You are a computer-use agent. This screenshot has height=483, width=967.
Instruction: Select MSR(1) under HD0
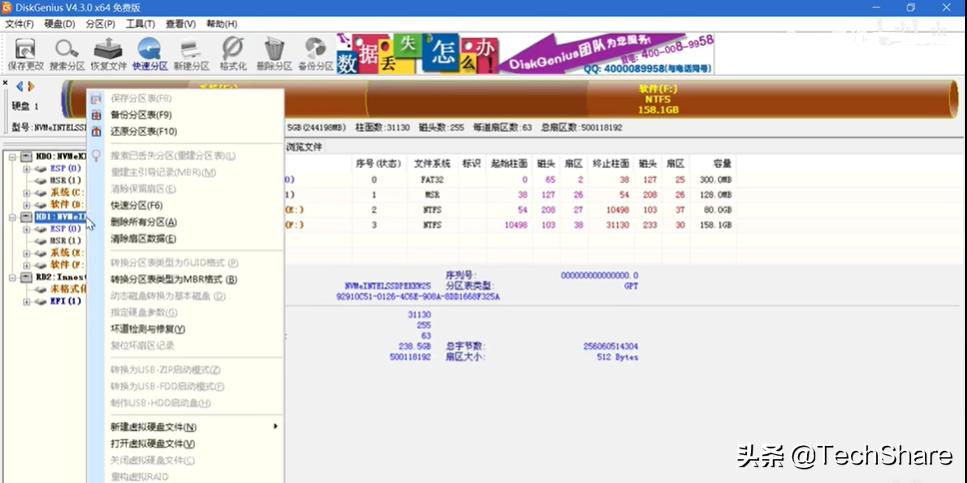[65, 180]
